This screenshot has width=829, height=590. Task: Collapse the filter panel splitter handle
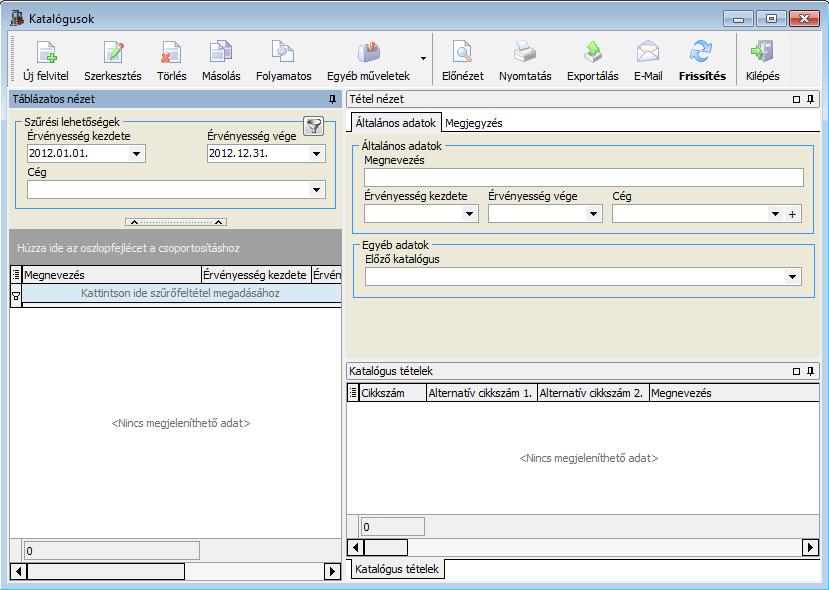pos(176,222)
